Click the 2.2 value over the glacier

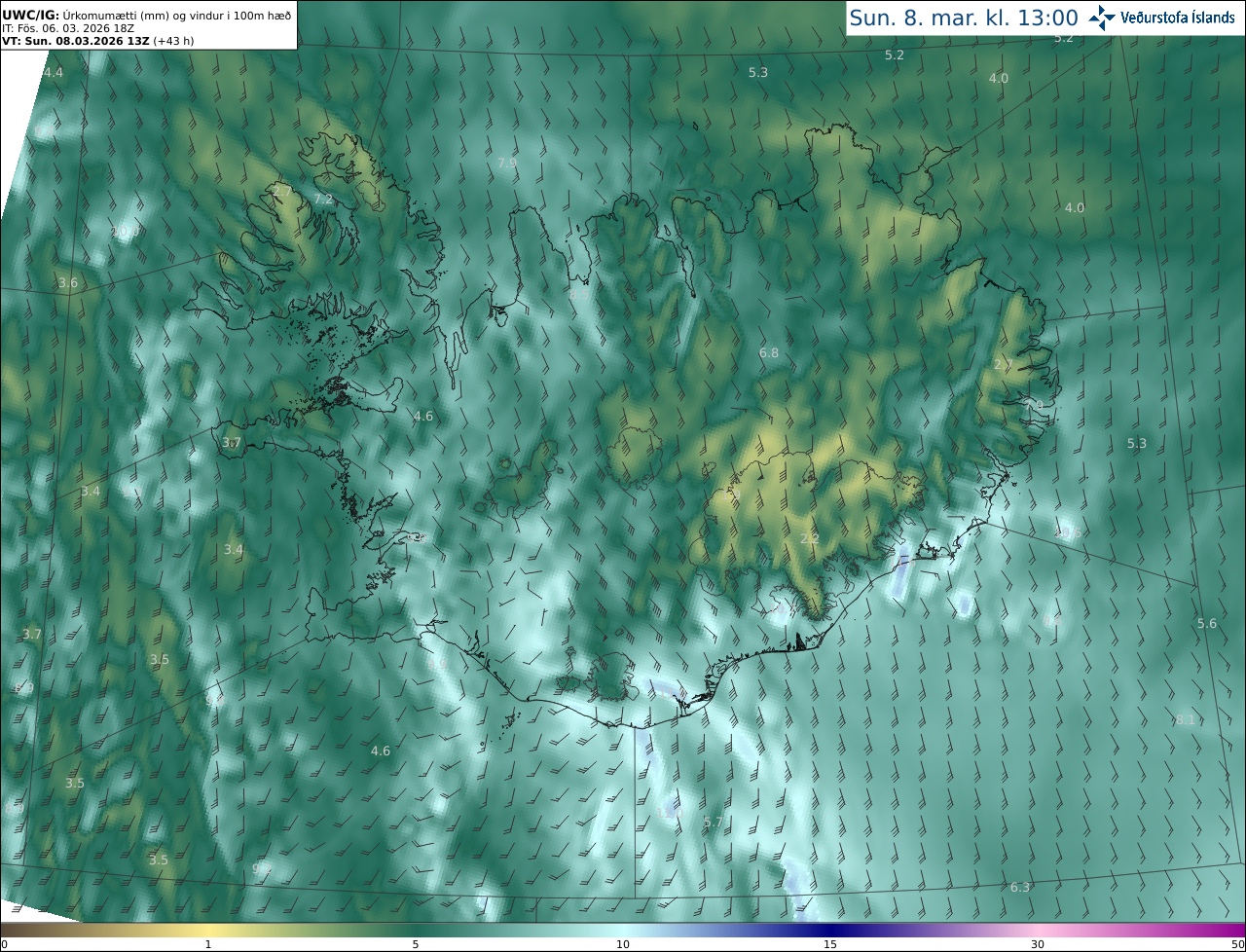pyautogui.click(x=809, y=538)
